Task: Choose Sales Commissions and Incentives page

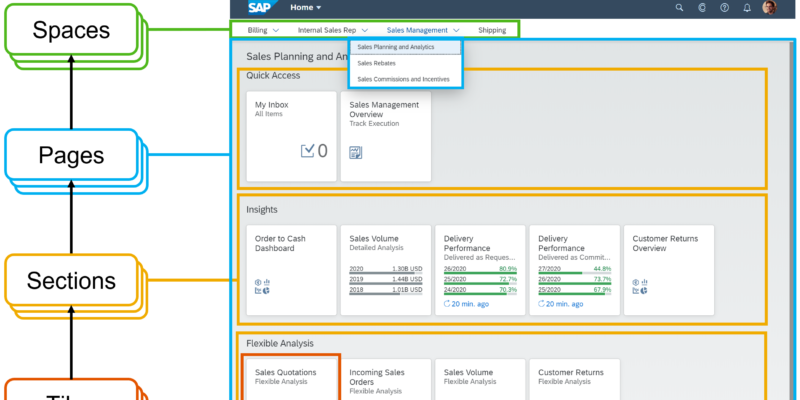Action: [405, 79]
